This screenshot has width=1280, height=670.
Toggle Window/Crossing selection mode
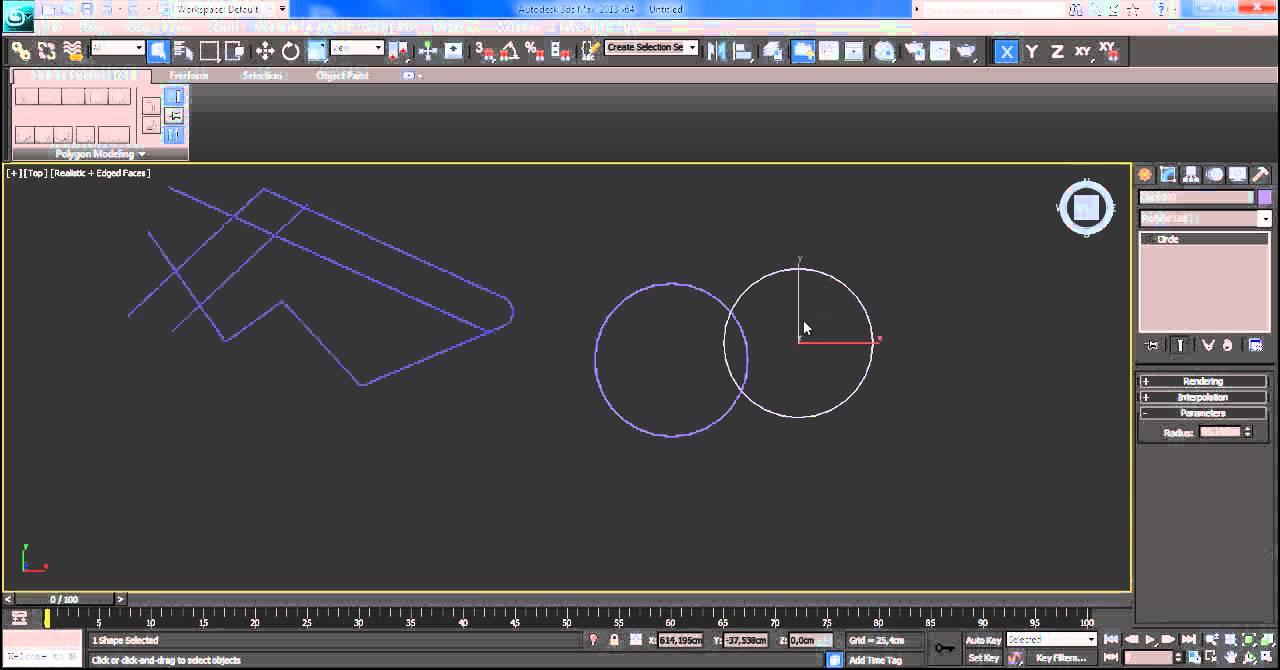(x=234, y=51)
